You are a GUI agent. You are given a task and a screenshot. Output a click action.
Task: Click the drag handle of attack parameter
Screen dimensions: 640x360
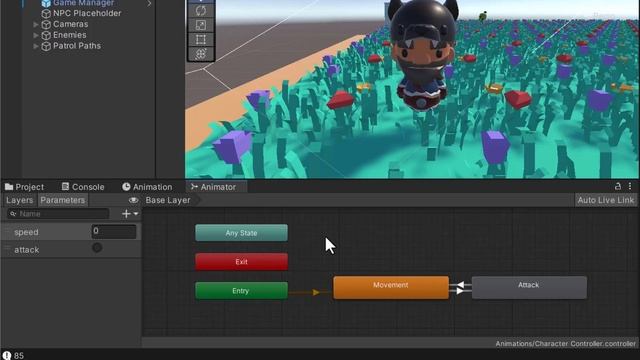[x=7, y=249]
